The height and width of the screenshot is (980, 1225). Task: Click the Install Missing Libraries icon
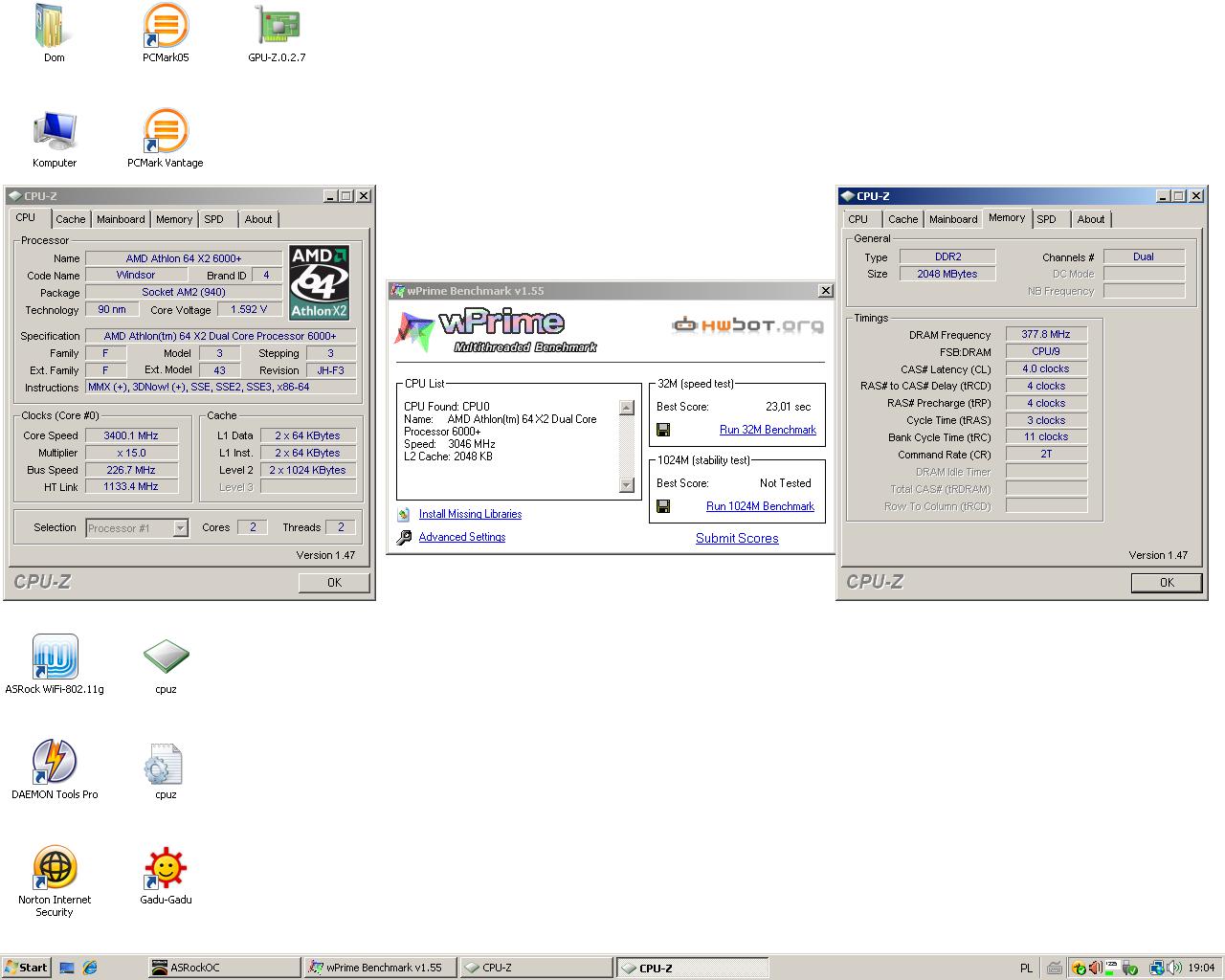(404, 514)
